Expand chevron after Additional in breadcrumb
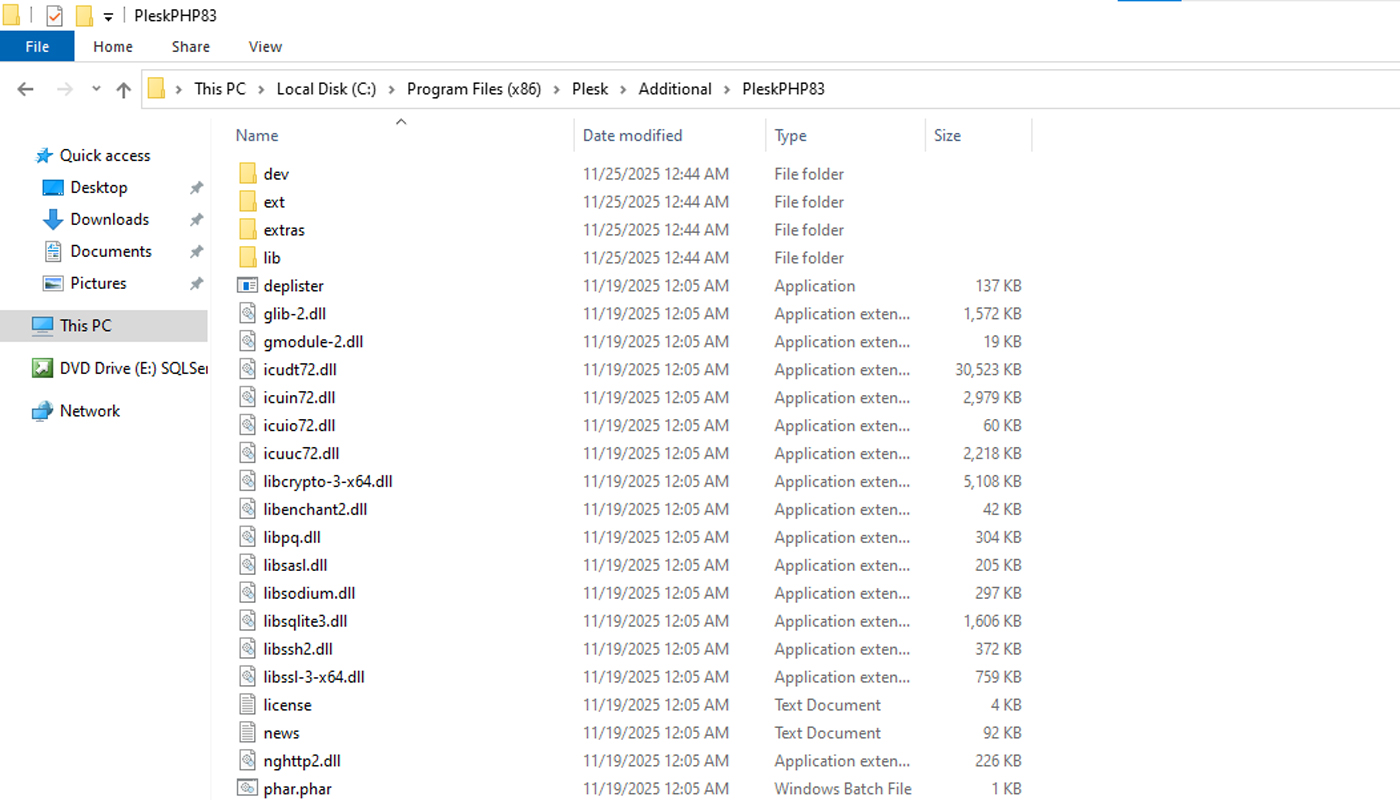 tap(727, 89)
